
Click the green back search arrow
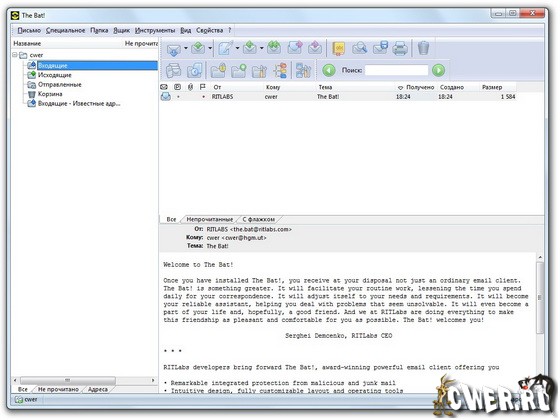[329, 70]
